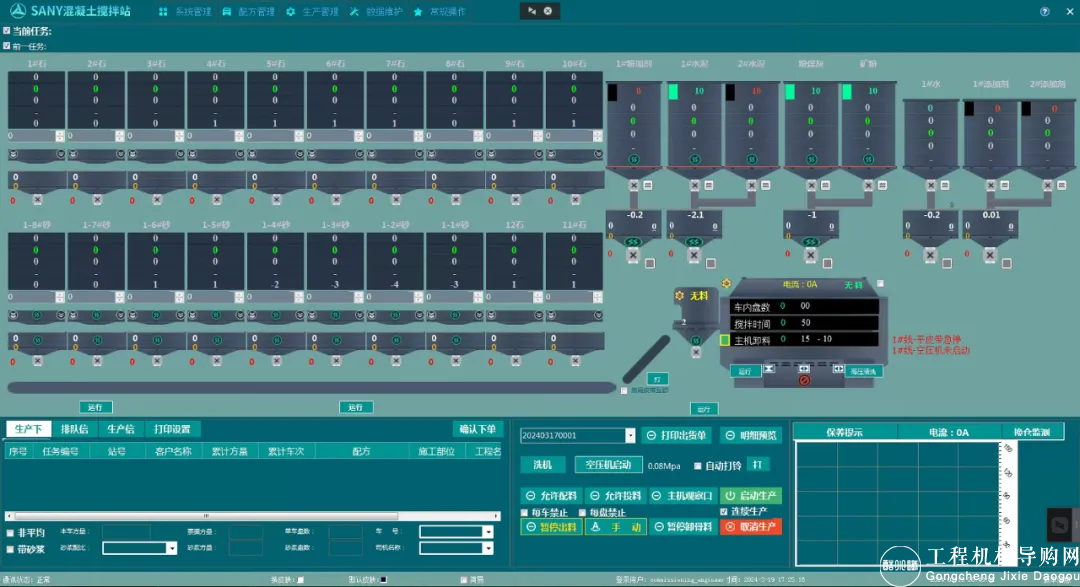Start the air compressor with 空压机启动
Viewport: 1080px width, 587px height.
pyautogui.click(x=608, y=465)
